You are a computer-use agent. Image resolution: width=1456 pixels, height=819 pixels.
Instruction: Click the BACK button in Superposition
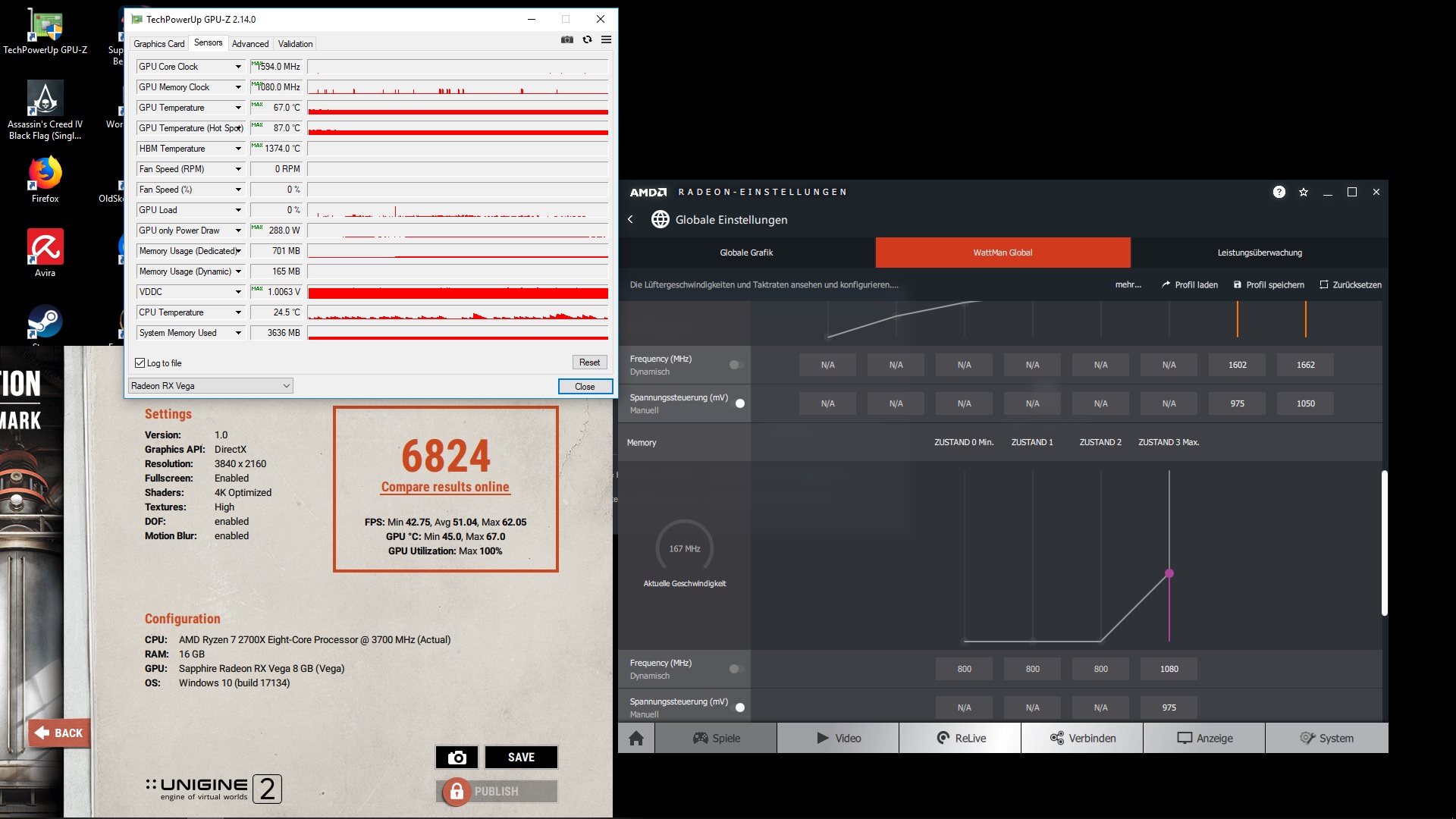60,733
